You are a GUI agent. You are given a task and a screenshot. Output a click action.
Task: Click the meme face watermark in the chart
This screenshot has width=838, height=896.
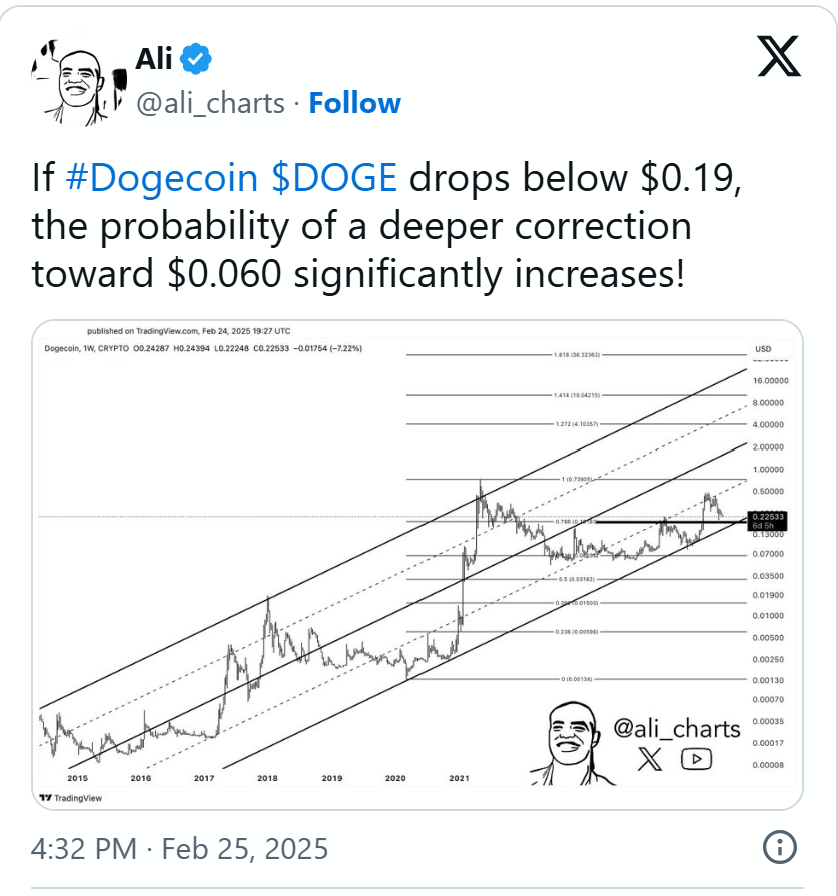pos(570,743)
